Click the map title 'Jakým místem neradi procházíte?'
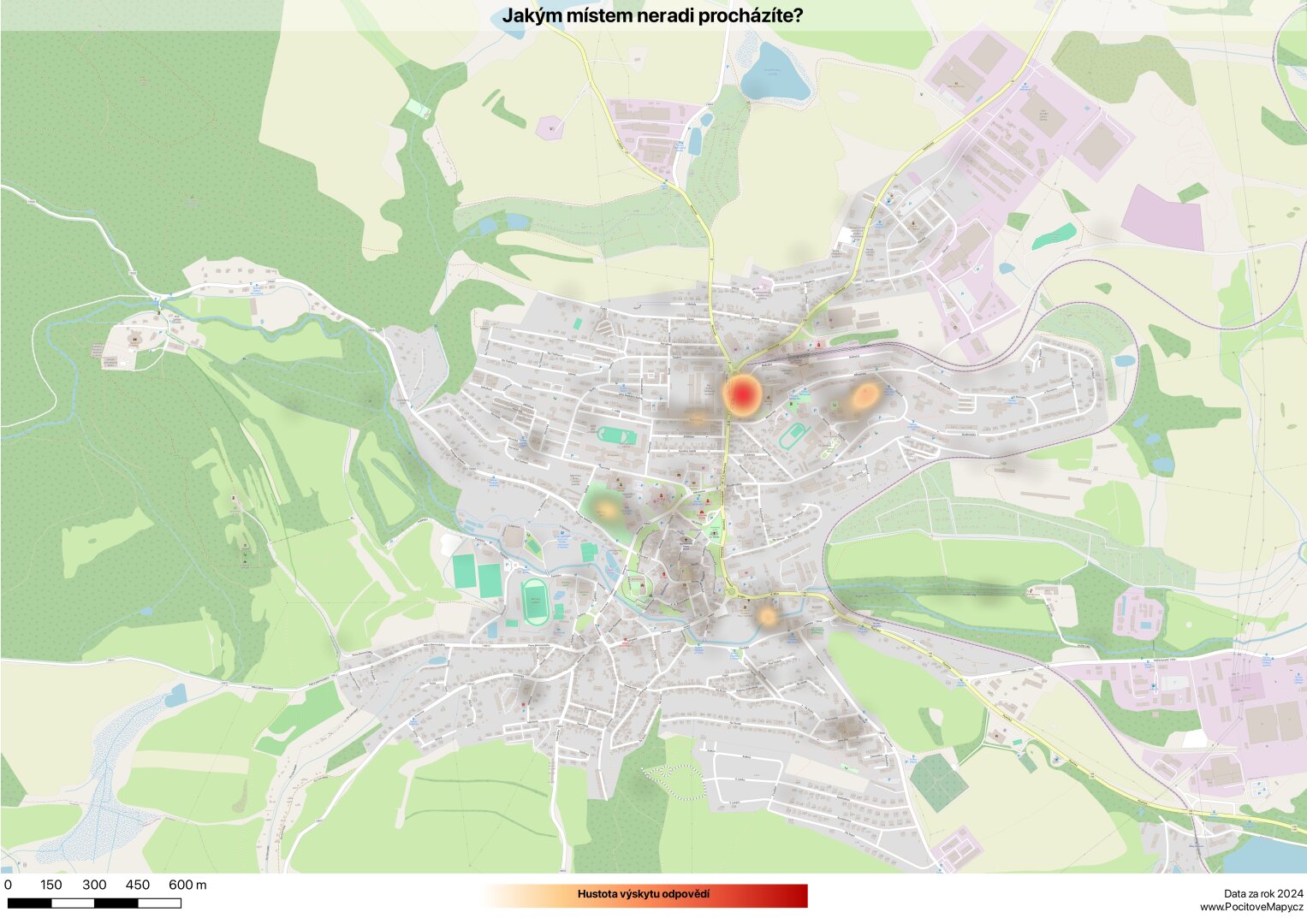 coord(652,15)
